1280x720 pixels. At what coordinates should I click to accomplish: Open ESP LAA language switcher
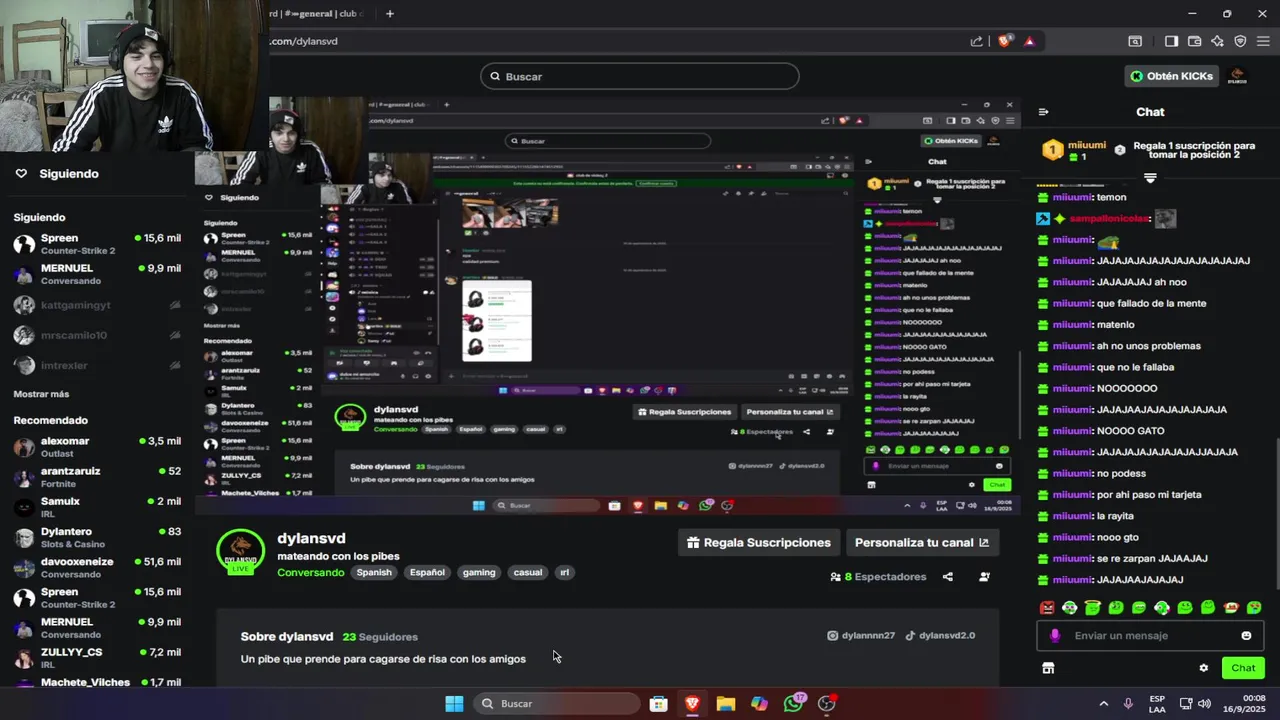point(1157,704)
